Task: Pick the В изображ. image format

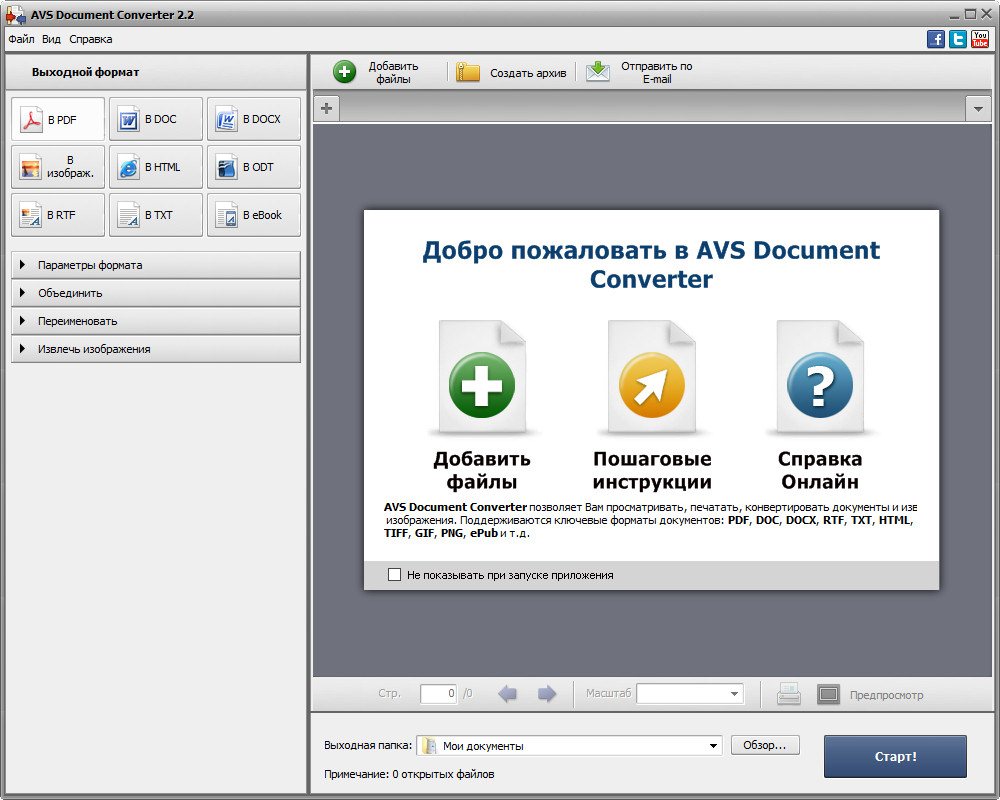Action: [57, 167]
